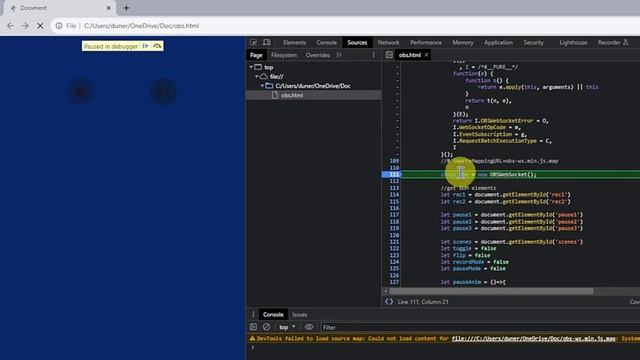The image size is (640, 360).
Task: Collapse the top frame tree node
Action: (251, 67)
